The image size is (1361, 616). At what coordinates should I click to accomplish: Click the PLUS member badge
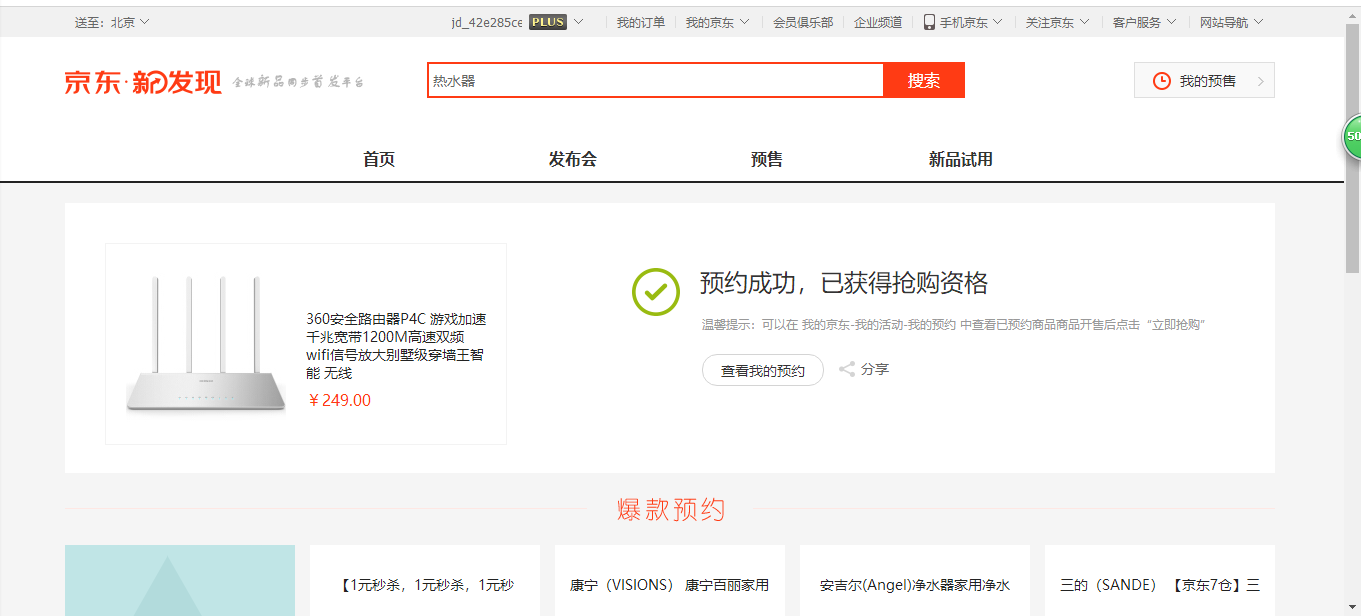pyautogui.click(x=548, y=22)
